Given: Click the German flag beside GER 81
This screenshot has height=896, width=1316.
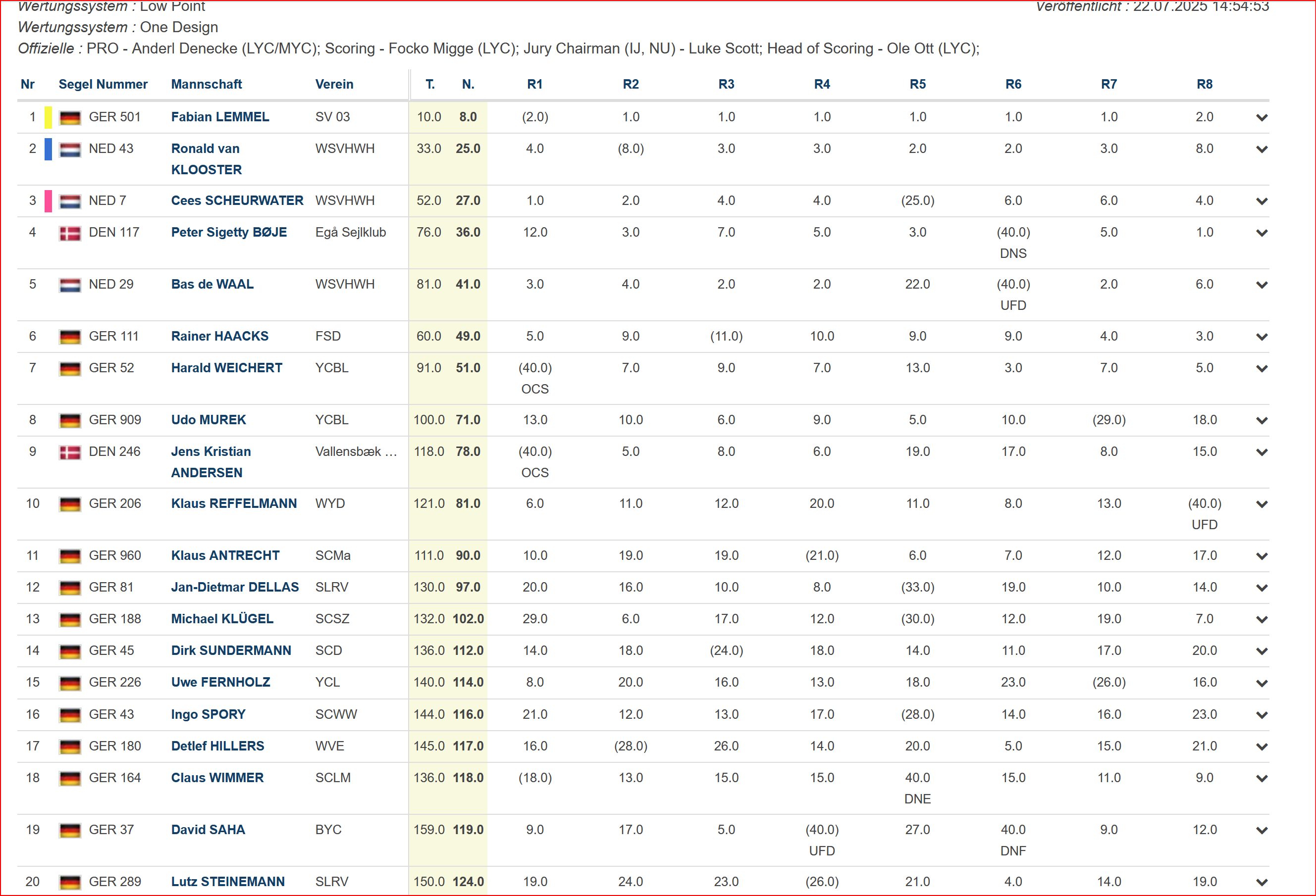Looking at the screenshot, I should [x=70, y=589].
